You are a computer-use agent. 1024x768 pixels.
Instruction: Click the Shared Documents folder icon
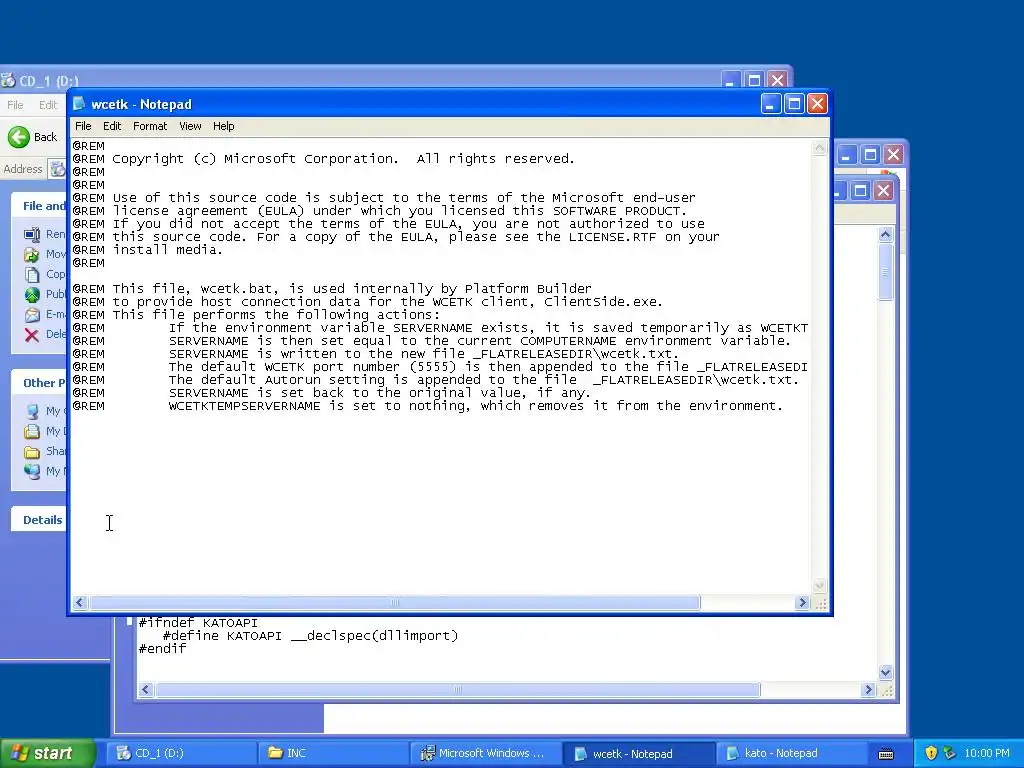point(32,451)
